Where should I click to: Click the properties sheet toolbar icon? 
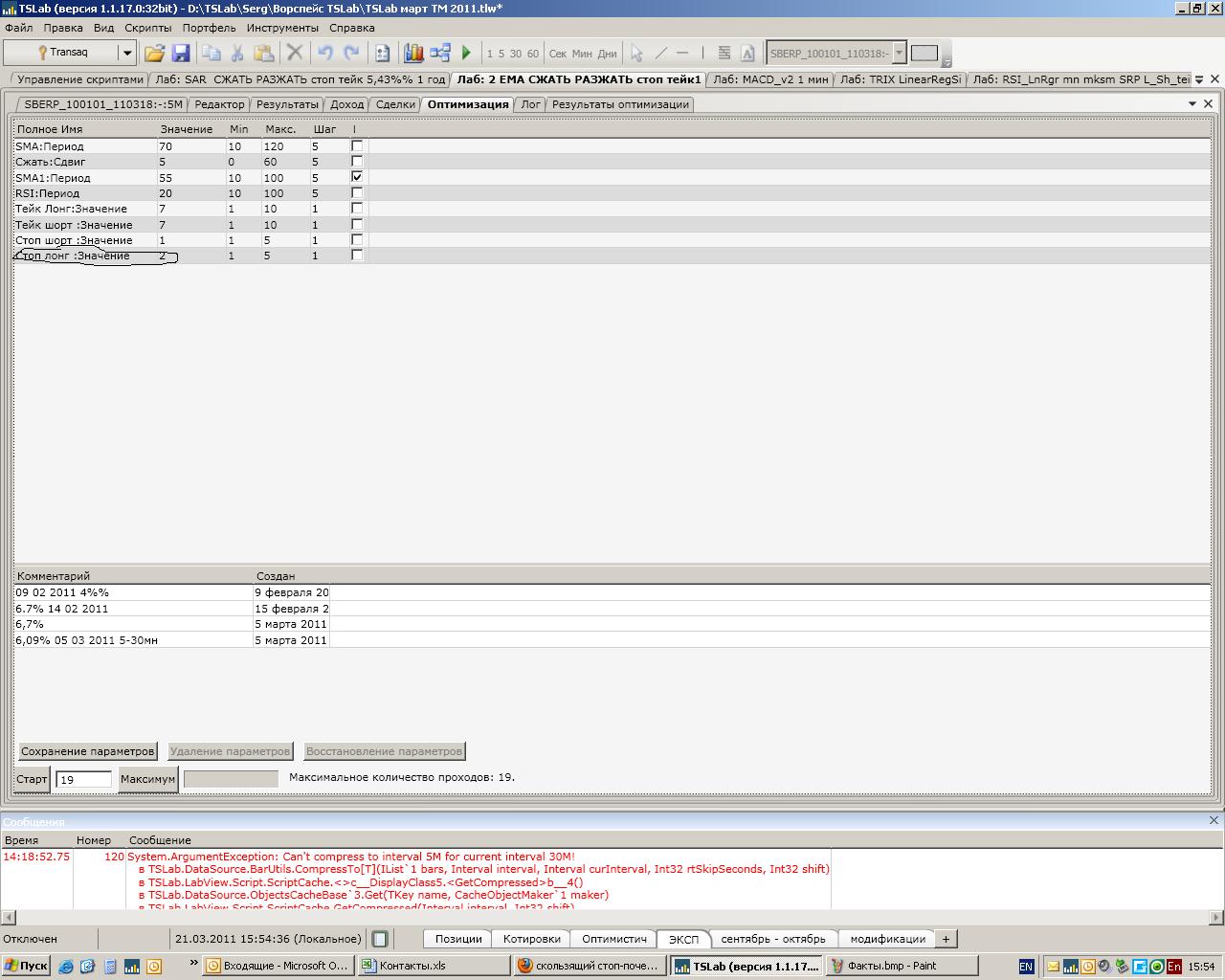[x=382, y=54]
